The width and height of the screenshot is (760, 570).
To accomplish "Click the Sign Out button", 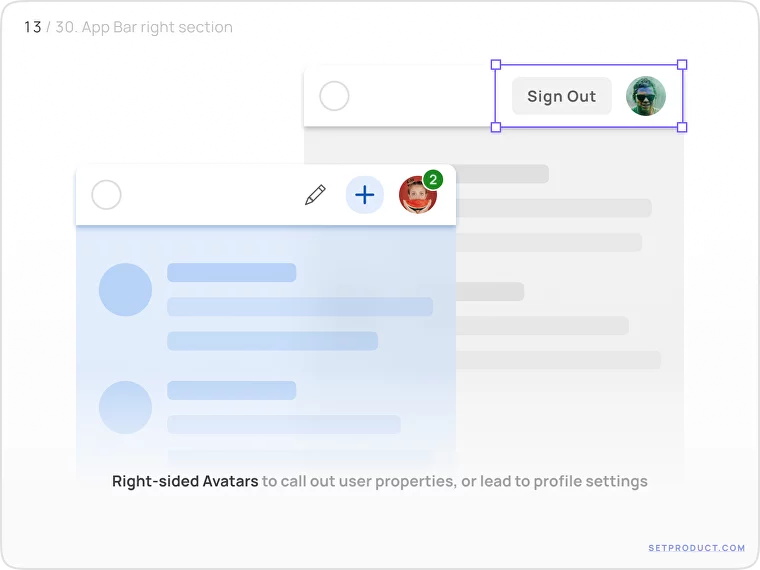I will click(x=561, y=96).
